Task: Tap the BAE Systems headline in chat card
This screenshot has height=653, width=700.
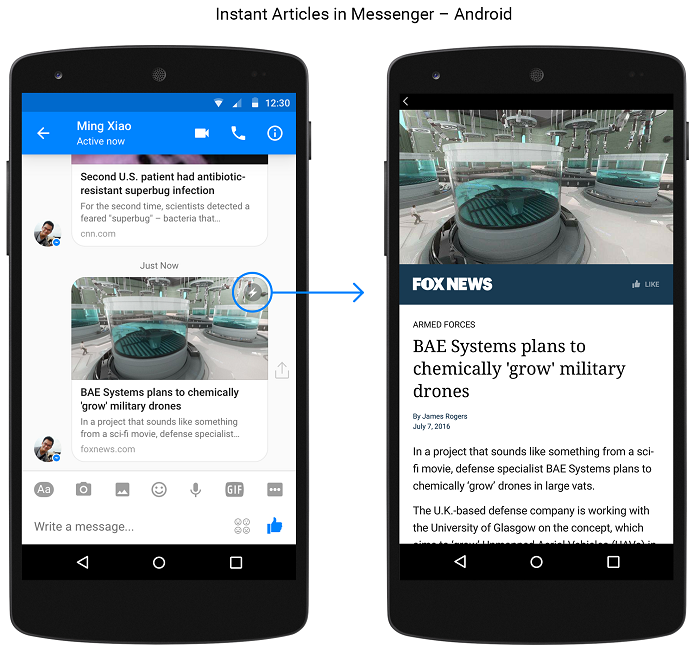Action: point(159,399)
